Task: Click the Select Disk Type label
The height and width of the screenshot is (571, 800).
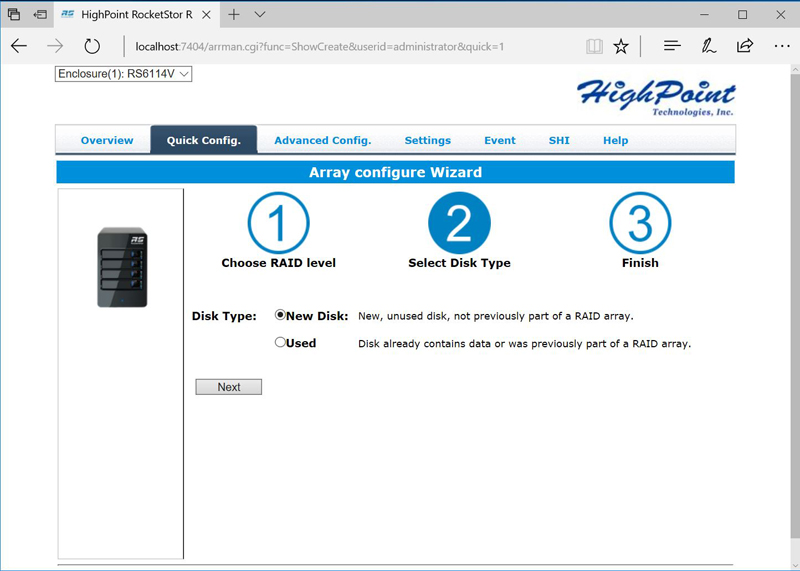Action: [459, 263]
